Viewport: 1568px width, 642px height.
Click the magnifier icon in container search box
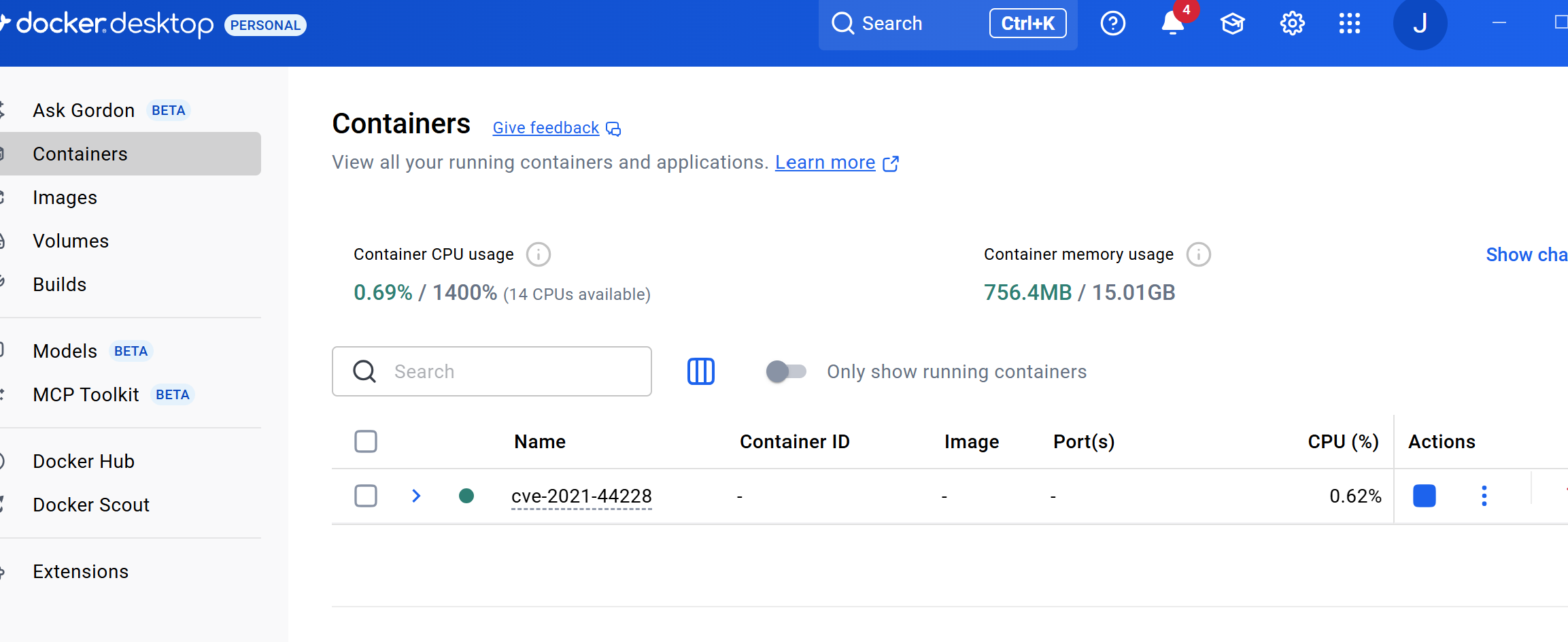coord(364,371)
